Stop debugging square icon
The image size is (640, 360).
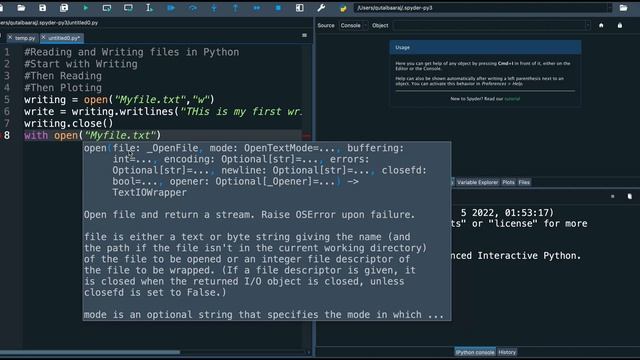click(x=278, y=8)
